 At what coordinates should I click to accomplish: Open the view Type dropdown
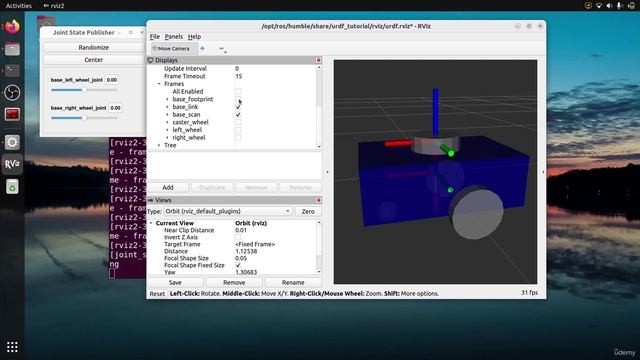[x=228, y=211]
